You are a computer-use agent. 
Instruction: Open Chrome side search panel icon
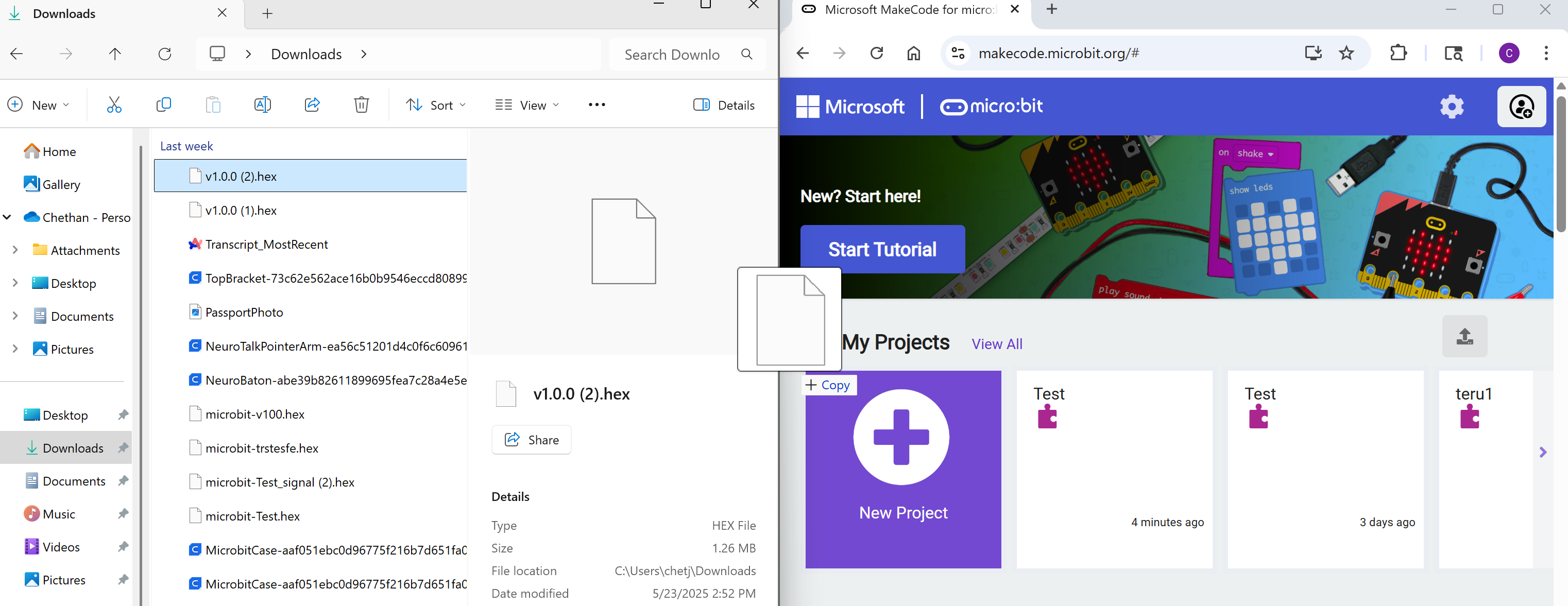point(1454,53)
